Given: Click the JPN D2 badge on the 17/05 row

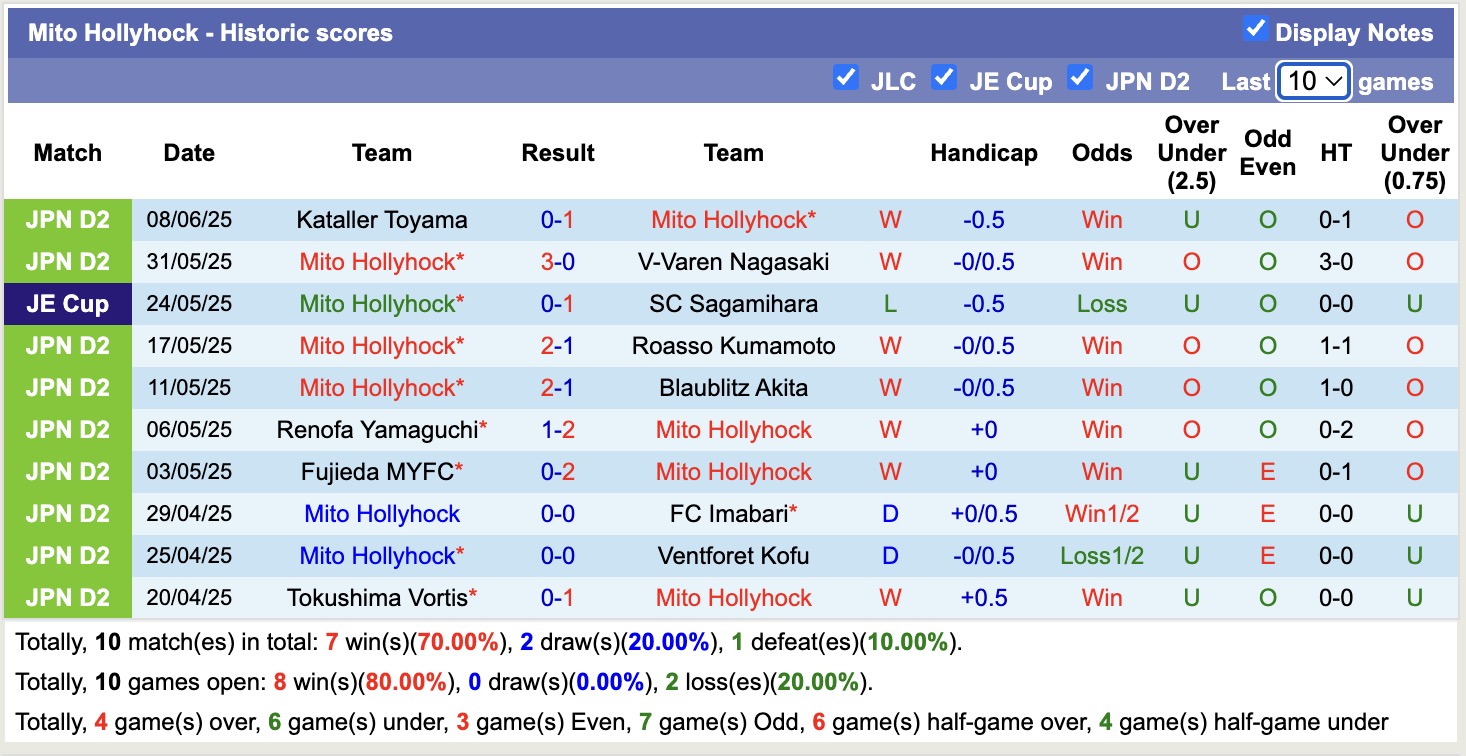Looking at the screenshot, I should click(67, 345).
